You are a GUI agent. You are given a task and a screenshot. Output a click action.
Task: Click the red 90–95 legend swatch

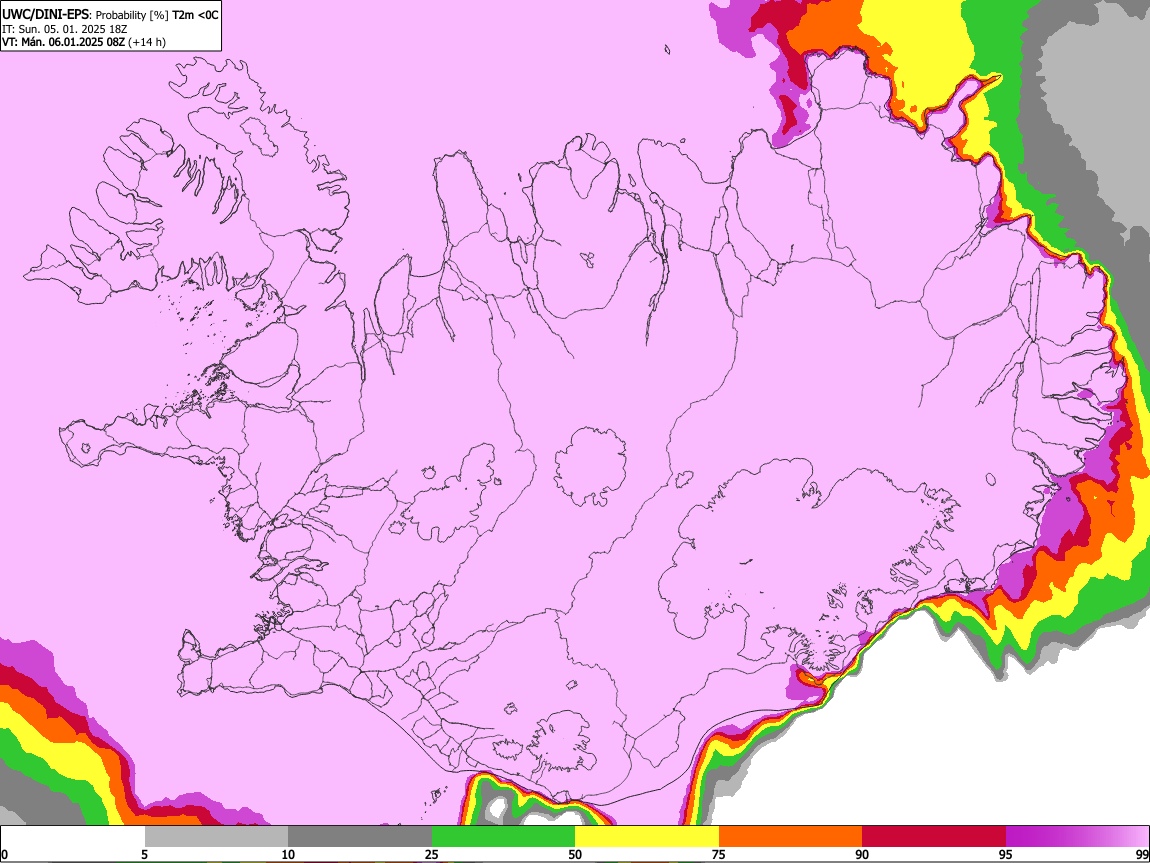[x=934, y=836]
